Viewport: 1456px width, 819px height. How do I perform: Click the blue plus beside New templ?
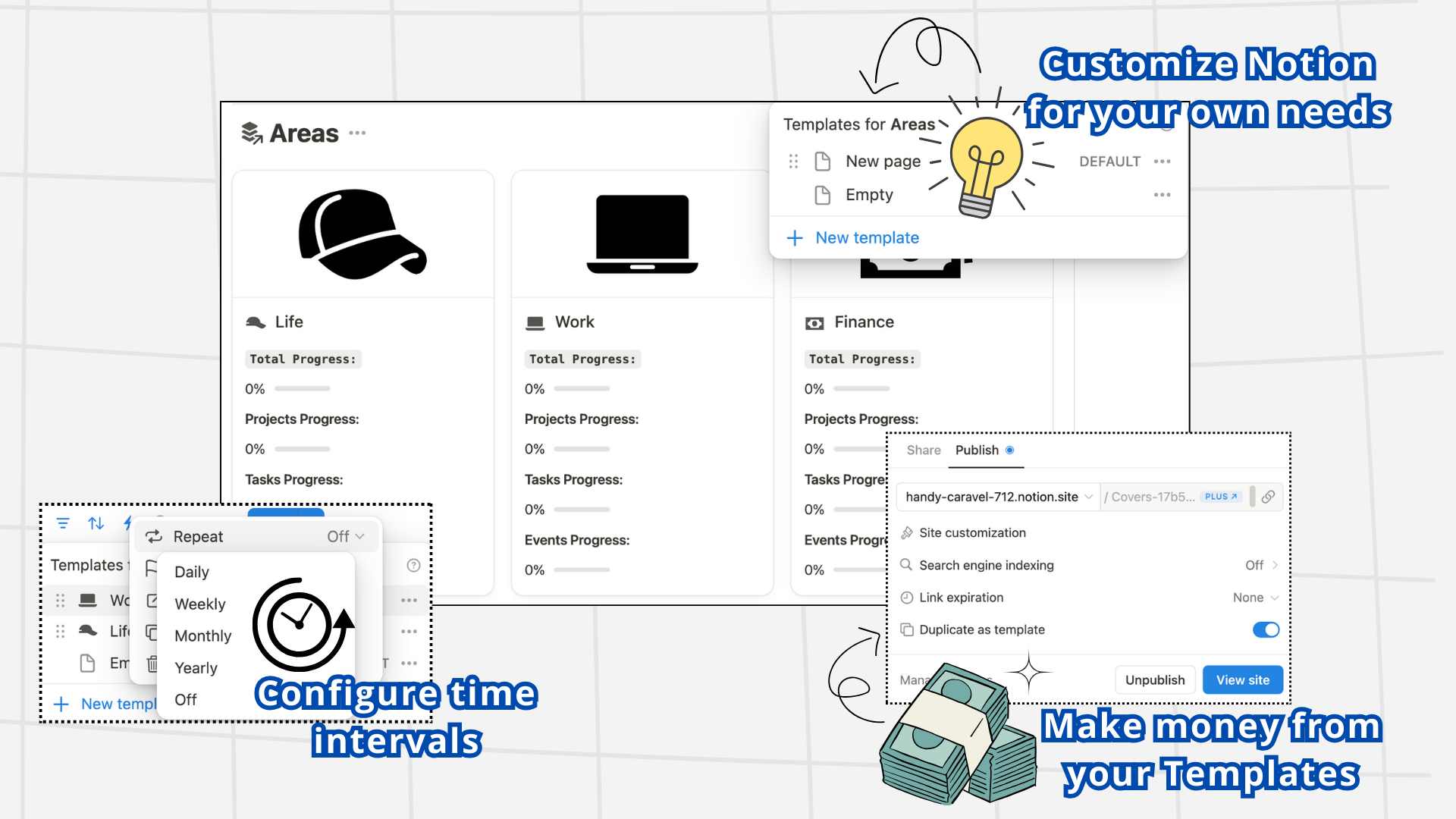pos(61,704)
